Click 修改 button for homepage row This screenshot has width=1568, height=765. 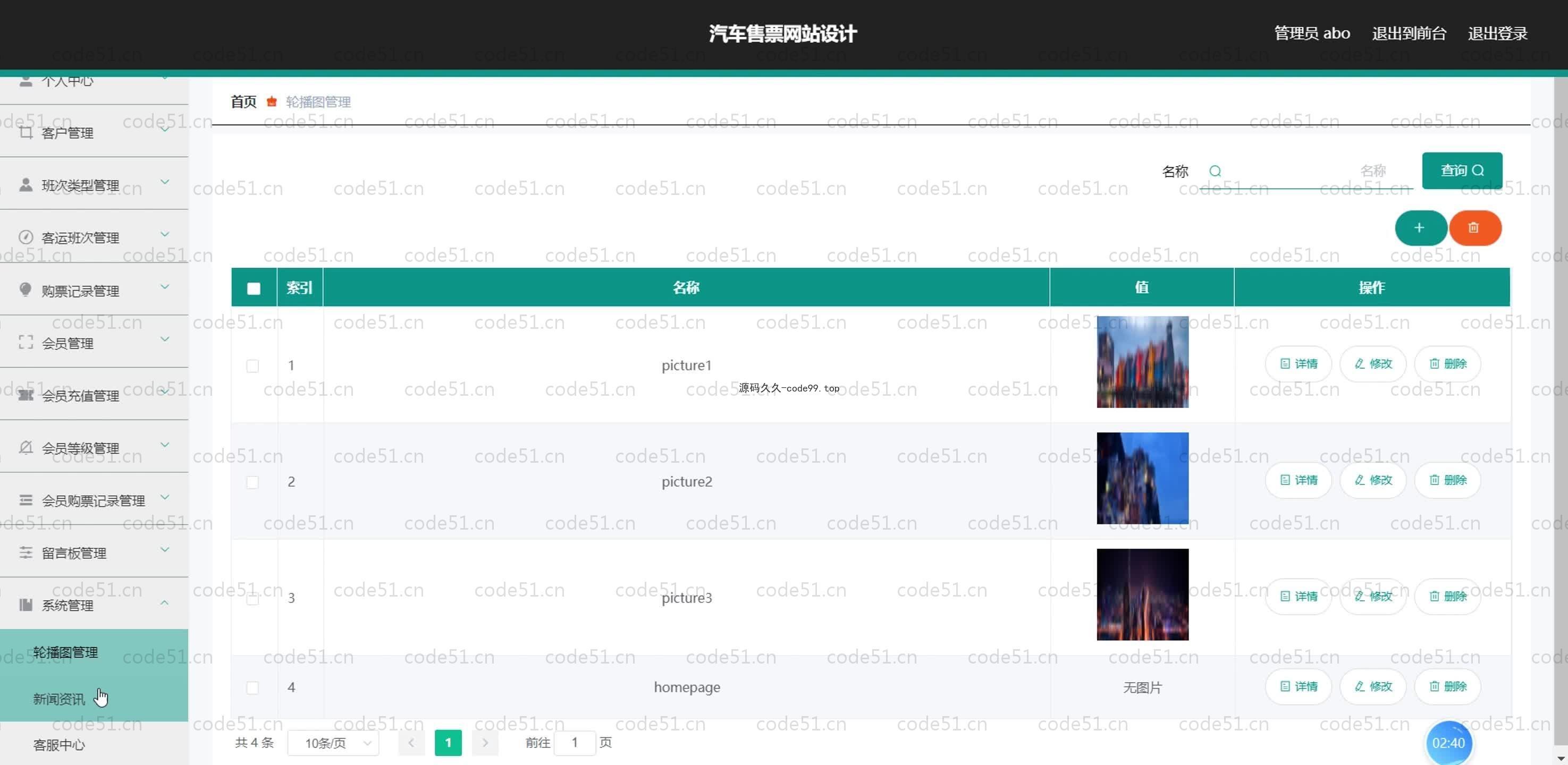(x=1373, y=686)
